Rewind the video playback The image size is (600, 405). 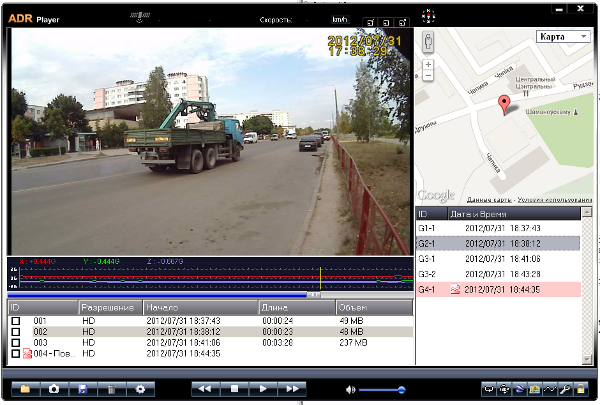[x=205, y=389]
